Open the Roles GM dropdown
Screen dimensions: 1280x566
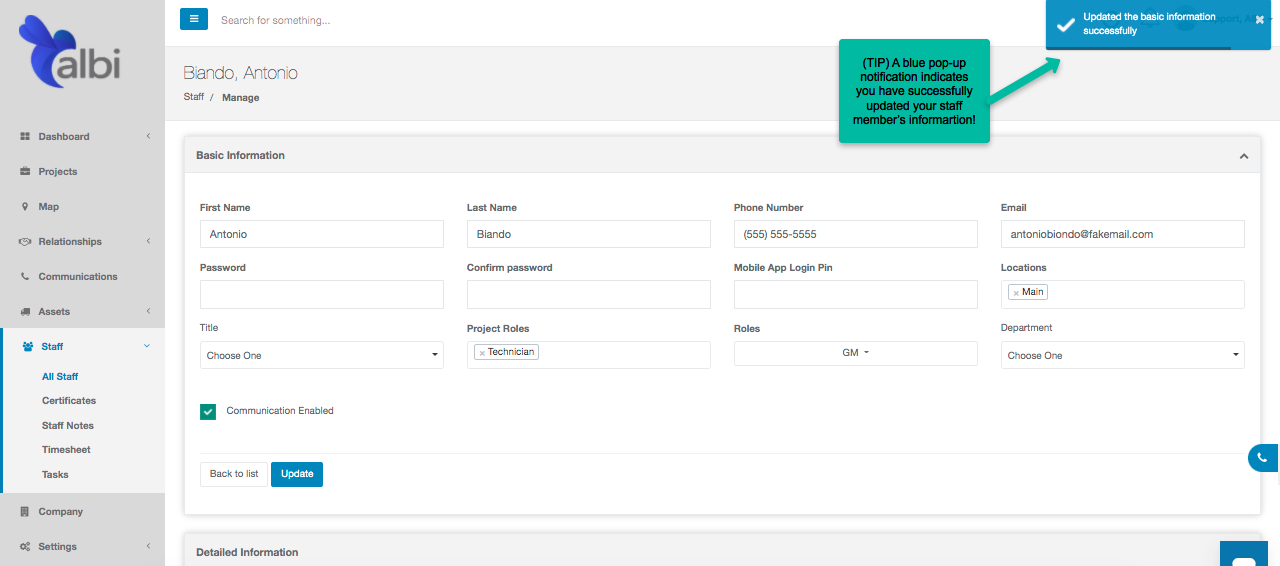click(856, 353)
